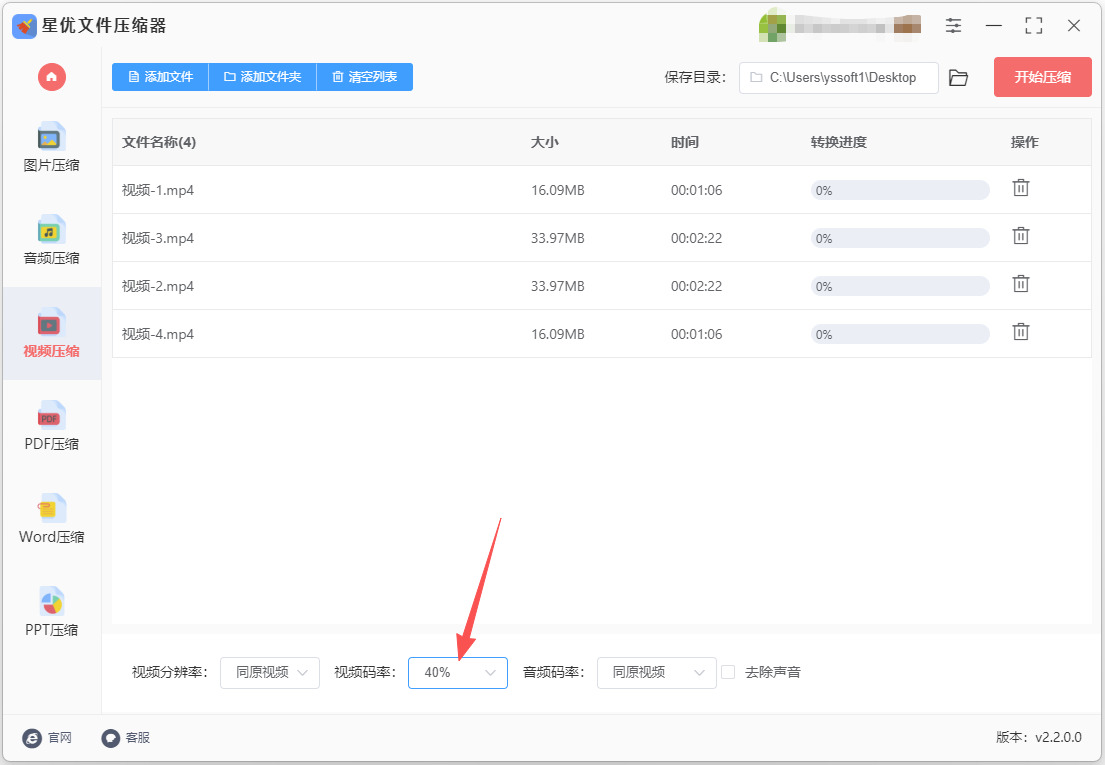Click duration 00:01:06 of 视频-1.mp4
This screenshot has height=765, width=1105.
tap(696, 190)
